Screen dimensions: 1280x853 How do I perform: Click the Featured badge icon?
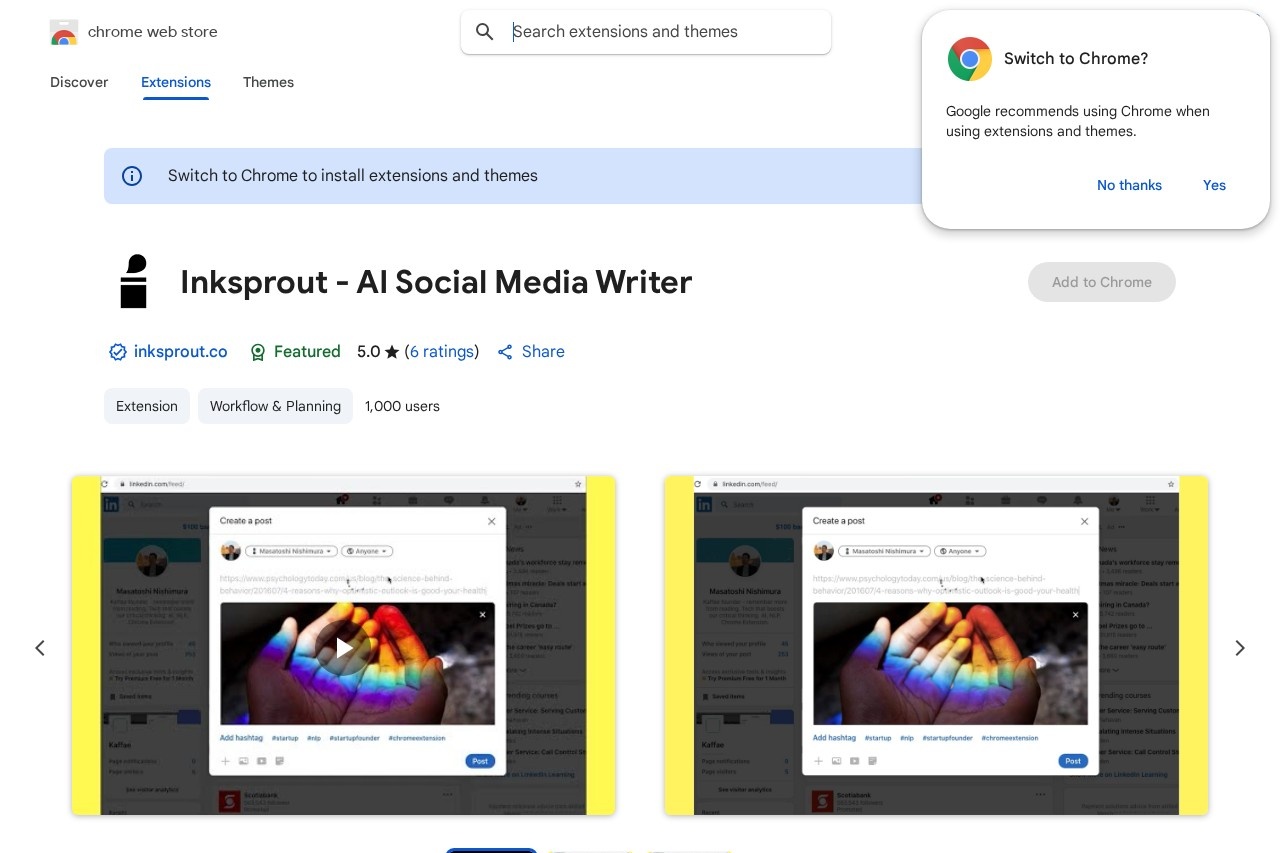tap(258, 352)
